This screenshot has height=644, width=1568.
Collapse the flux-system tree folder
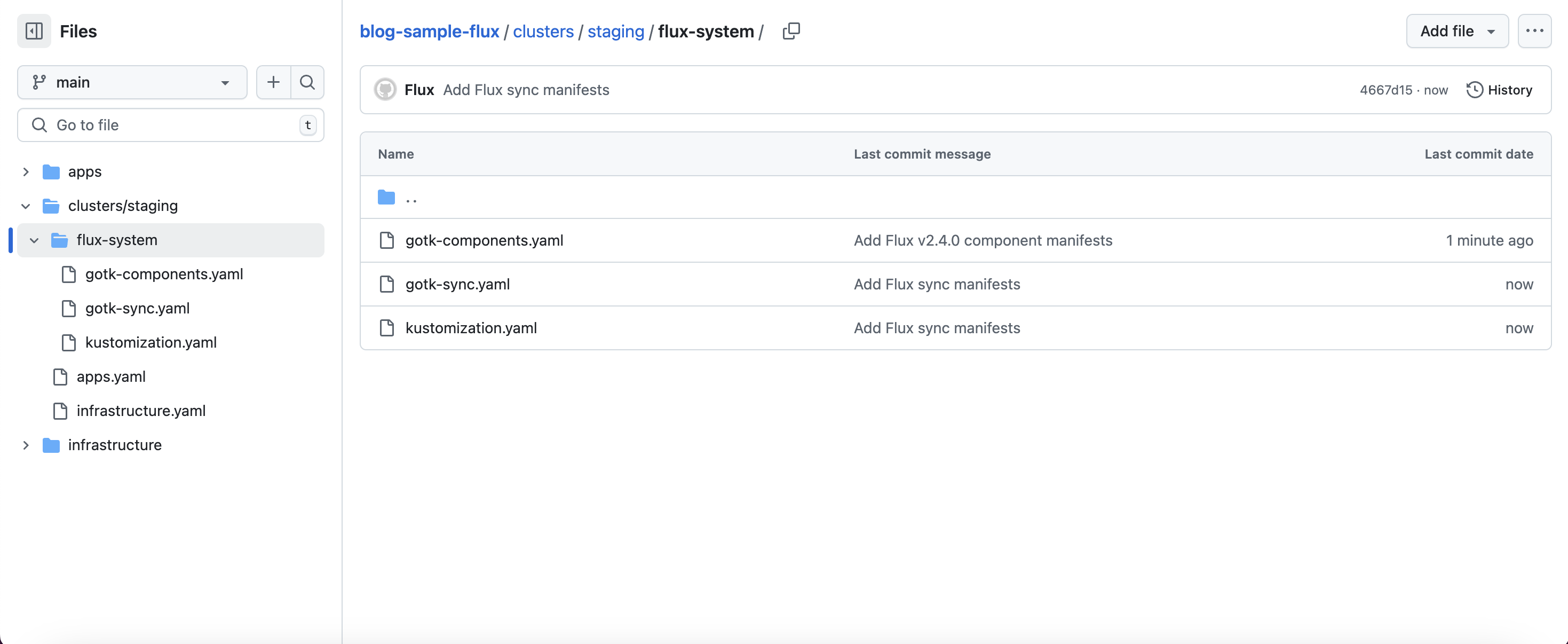point(34,240)
